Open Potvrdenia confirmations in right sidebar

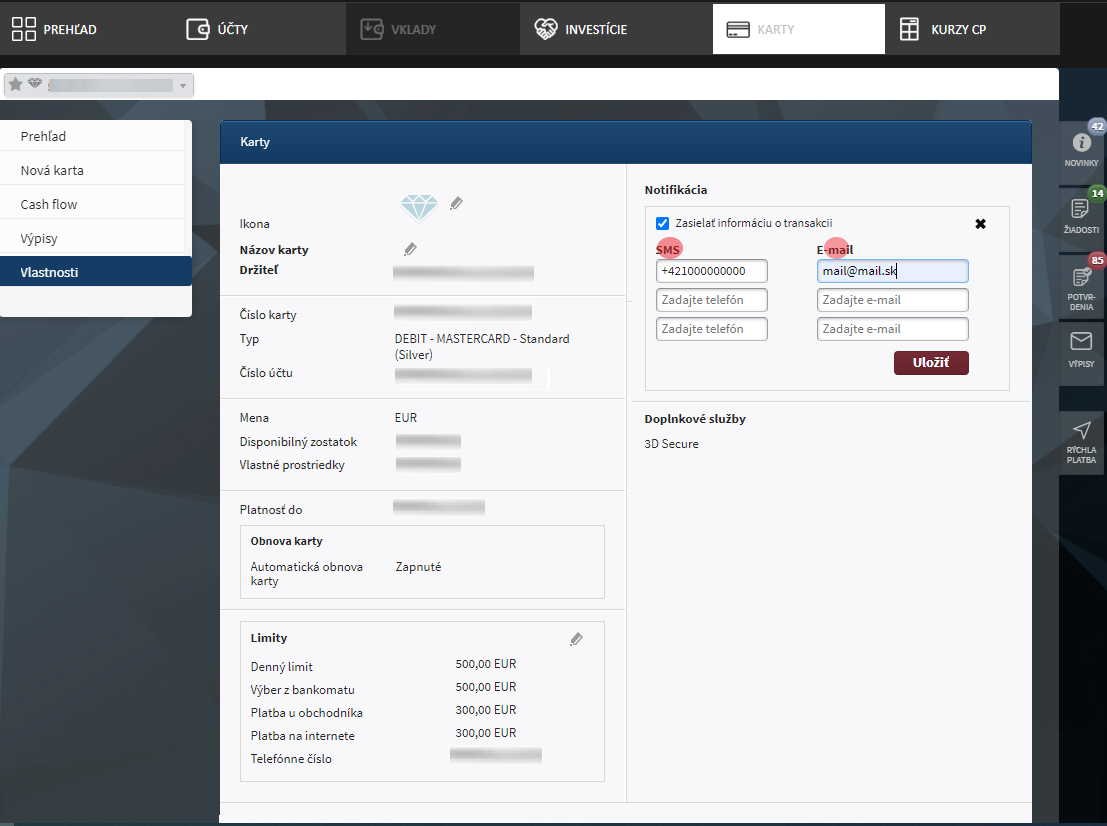tap(1081, 284)
